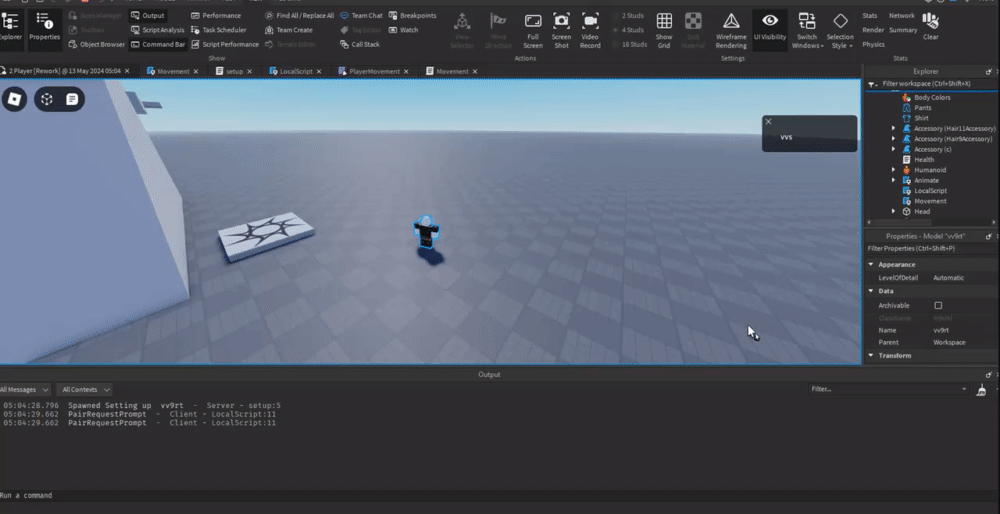Show Stats overlay
This screenshot has height=514, width=1000.
pos(869,15)
